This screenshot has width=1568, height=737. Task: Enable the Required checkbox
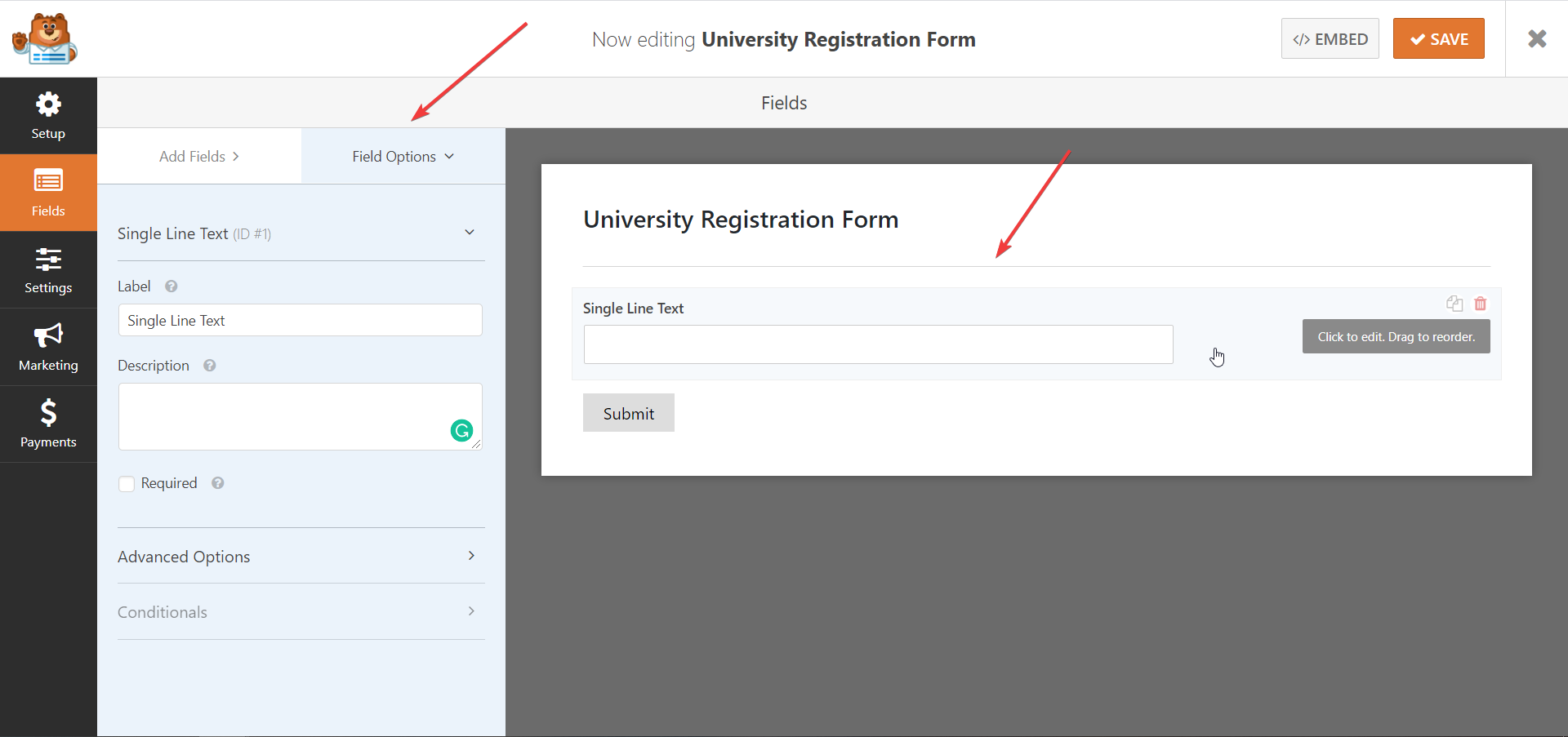pos(127,483)
